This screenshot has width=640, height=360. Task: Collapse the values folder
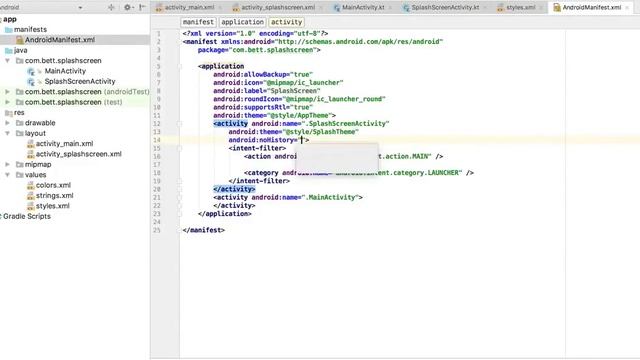click(7, 175)
